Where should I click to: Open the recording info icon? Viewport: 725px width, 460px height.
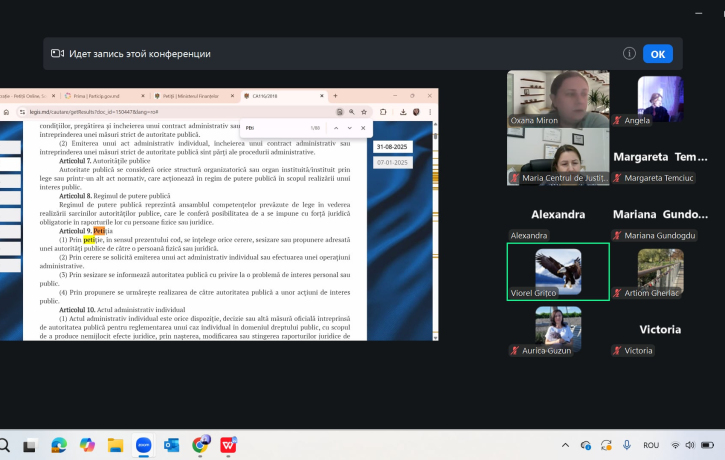629,54
